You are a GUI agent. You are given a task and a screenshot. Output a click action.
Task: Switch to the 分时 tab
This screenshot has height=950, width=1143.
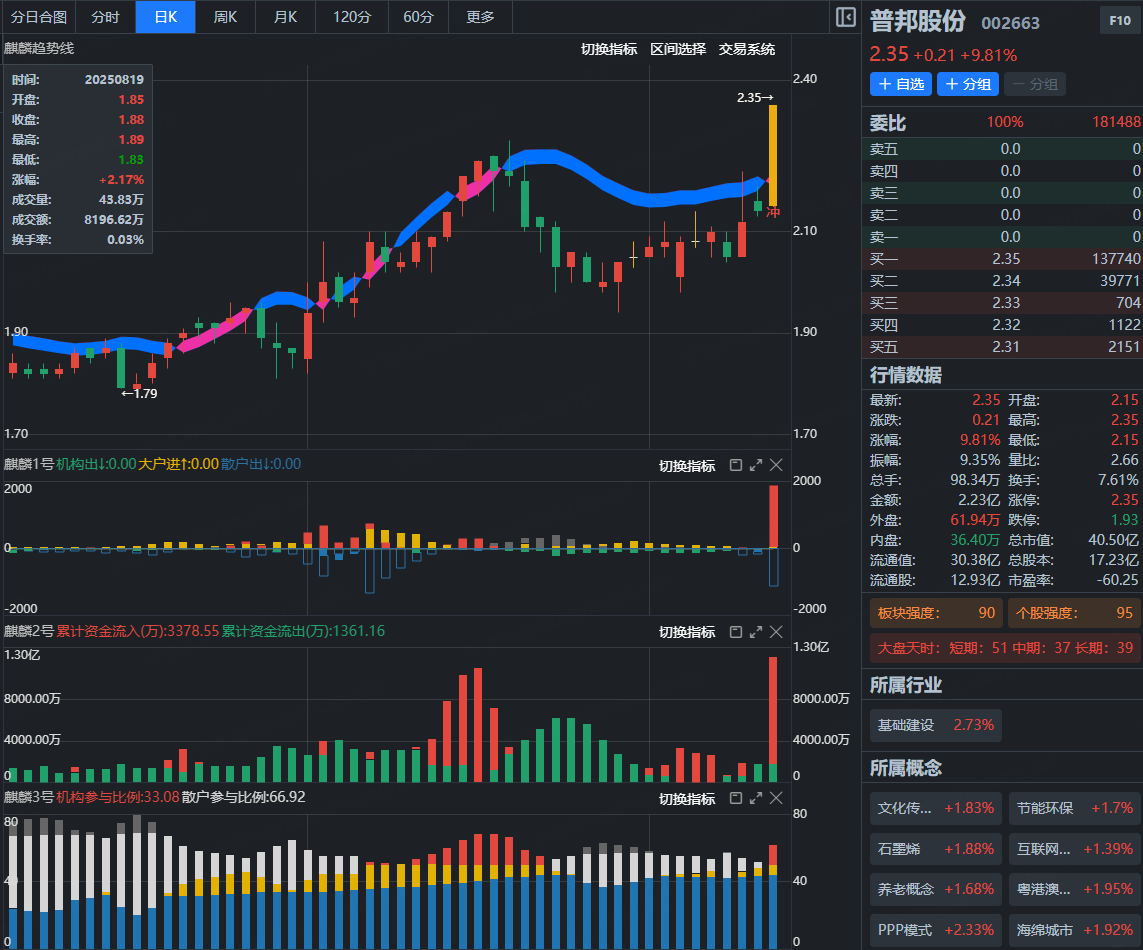click(x=105, y=17)
